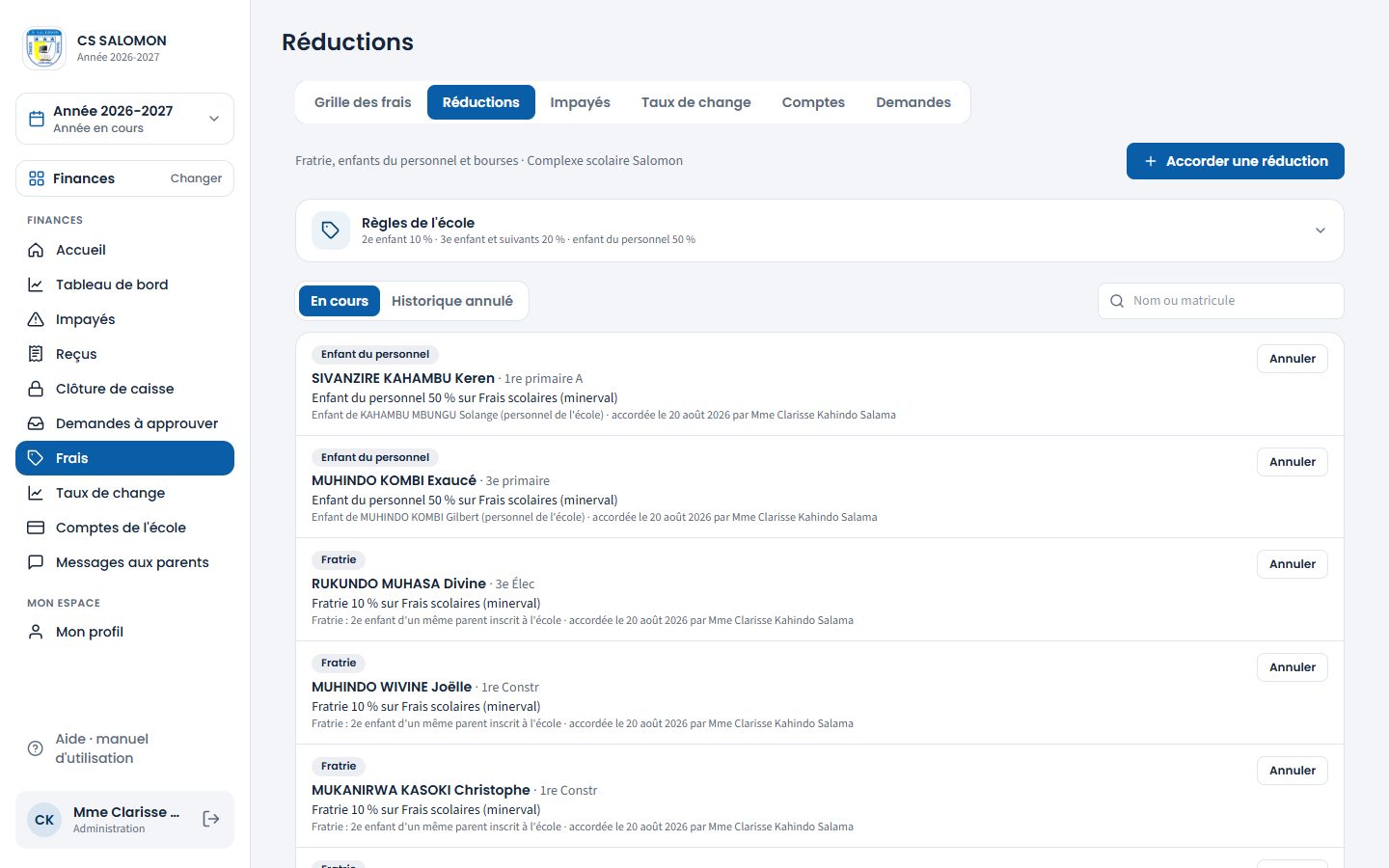Switch to the Historique annulé view
Image resolution: width=1389 pixels, height=868 pixels.
click(452, 301)
